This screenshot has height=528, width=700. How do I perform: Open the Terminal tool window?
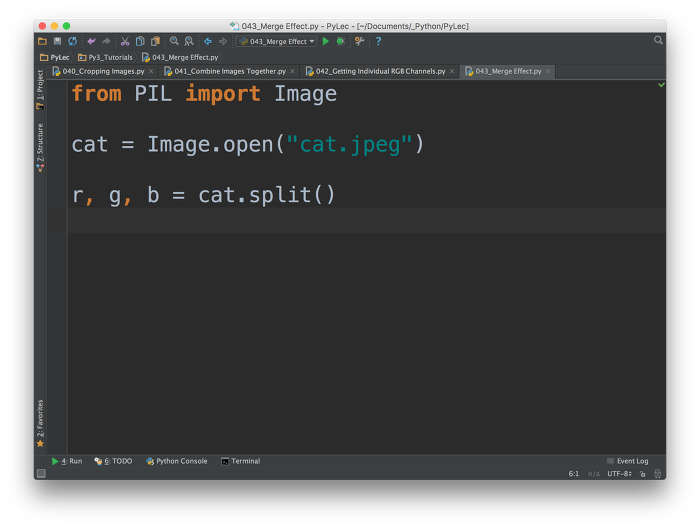241,461
